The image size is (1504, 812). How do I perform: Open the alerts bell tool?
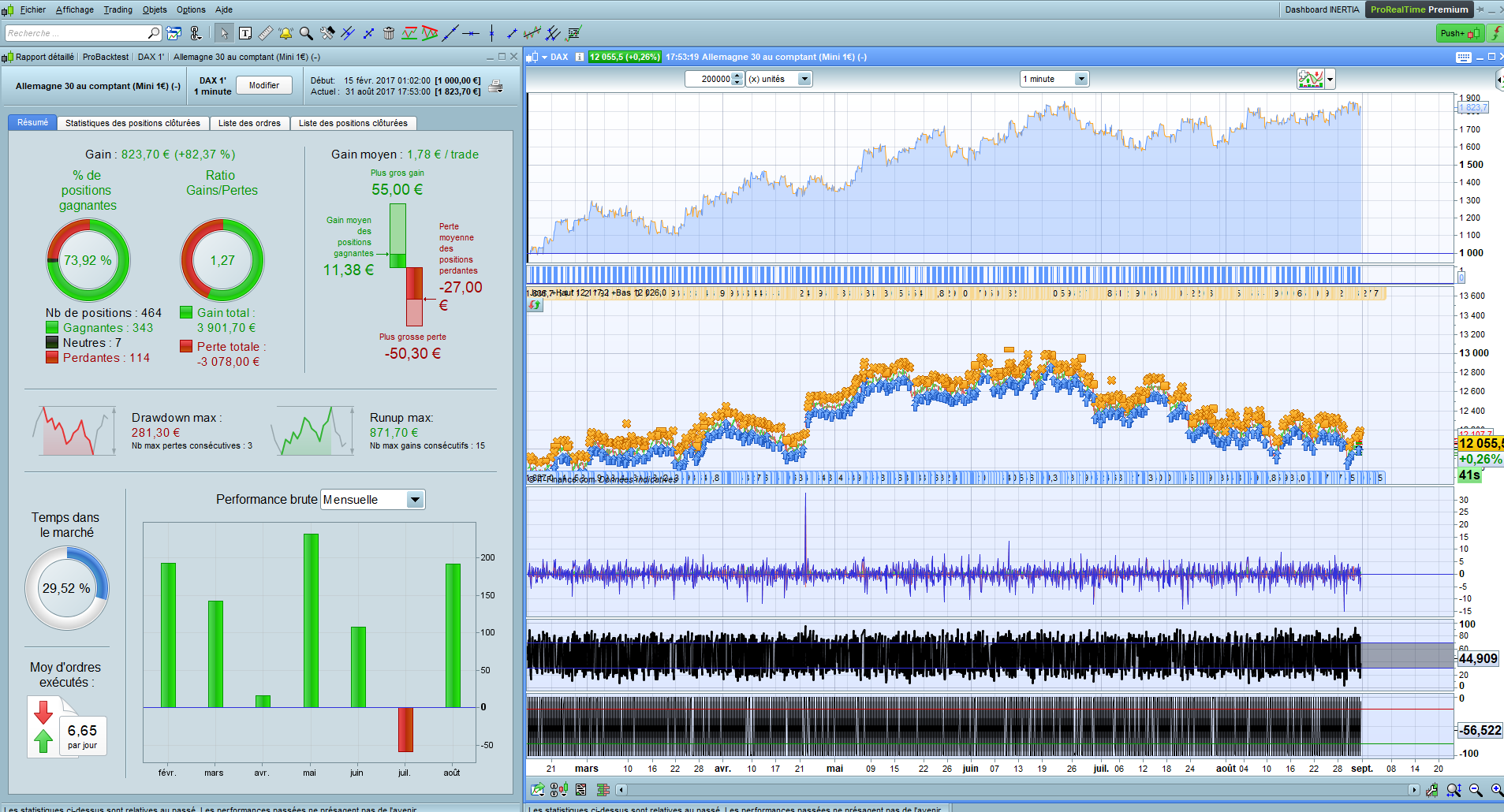click(285, 33)
